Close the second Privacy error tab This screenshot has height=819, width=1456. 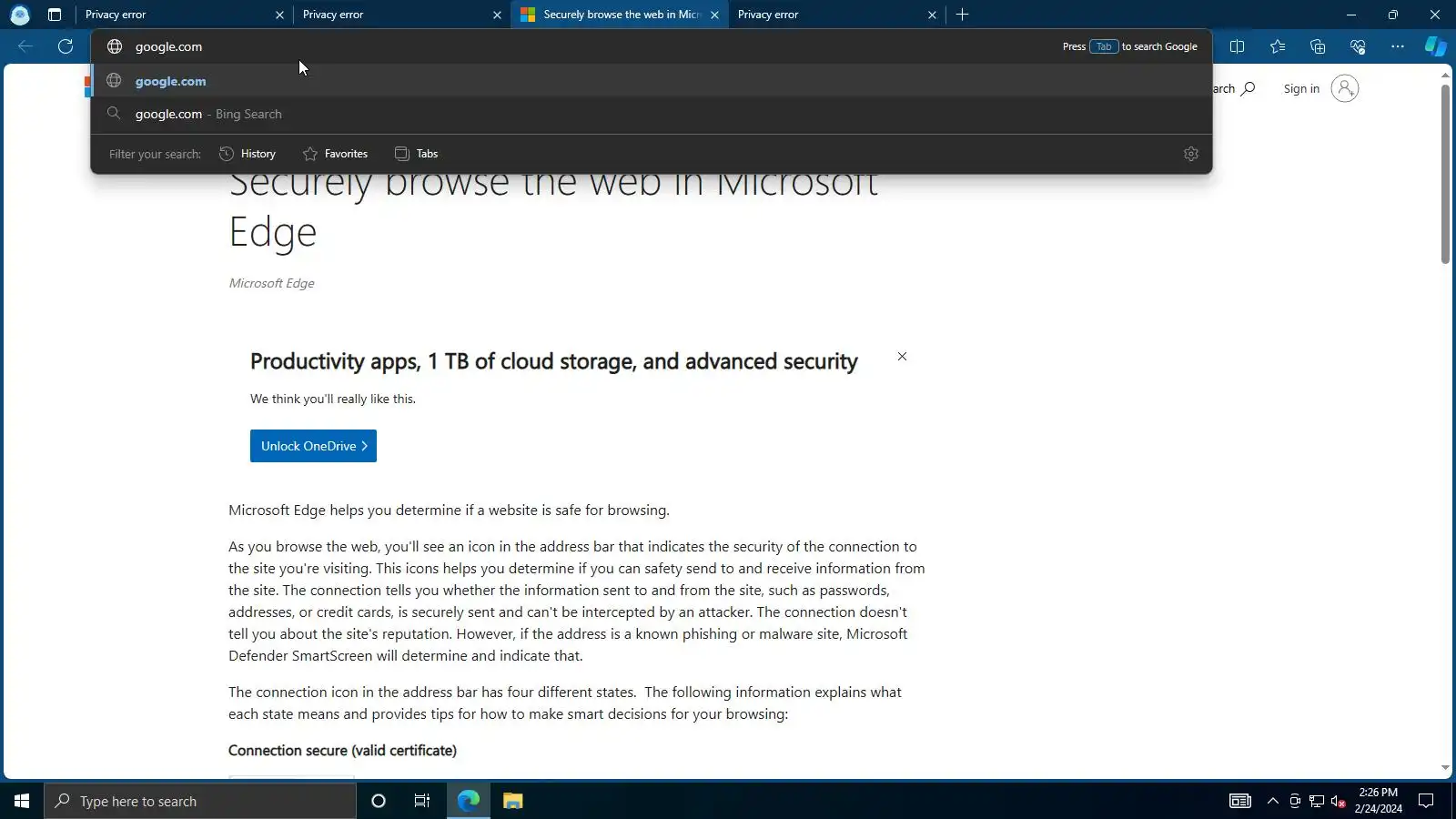[x=497, y=15]
